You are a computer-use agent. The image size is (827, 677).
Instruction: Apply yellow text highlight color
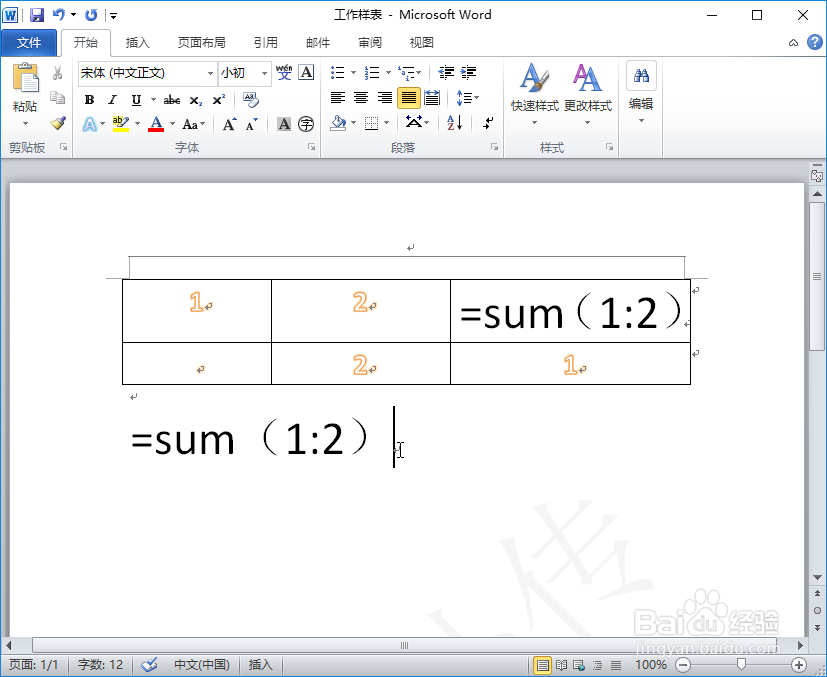coord(121,124)
